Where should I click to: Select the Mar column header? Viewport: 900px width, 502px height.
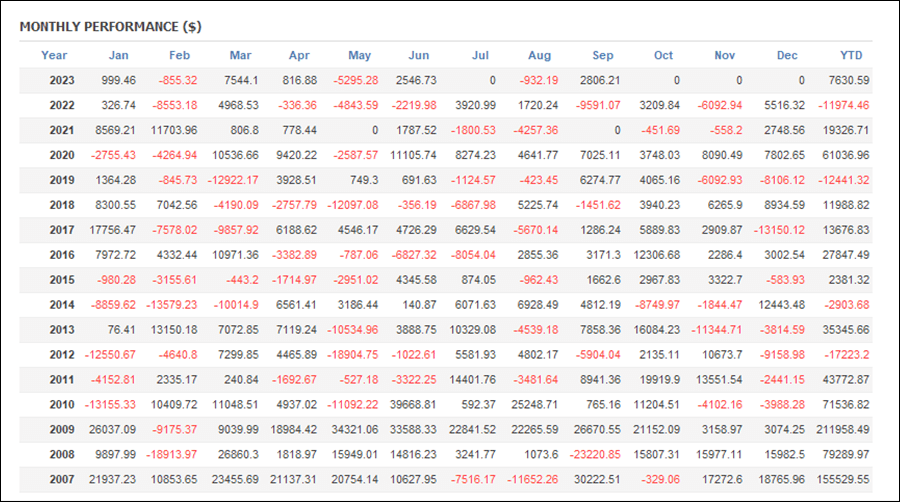240,56
